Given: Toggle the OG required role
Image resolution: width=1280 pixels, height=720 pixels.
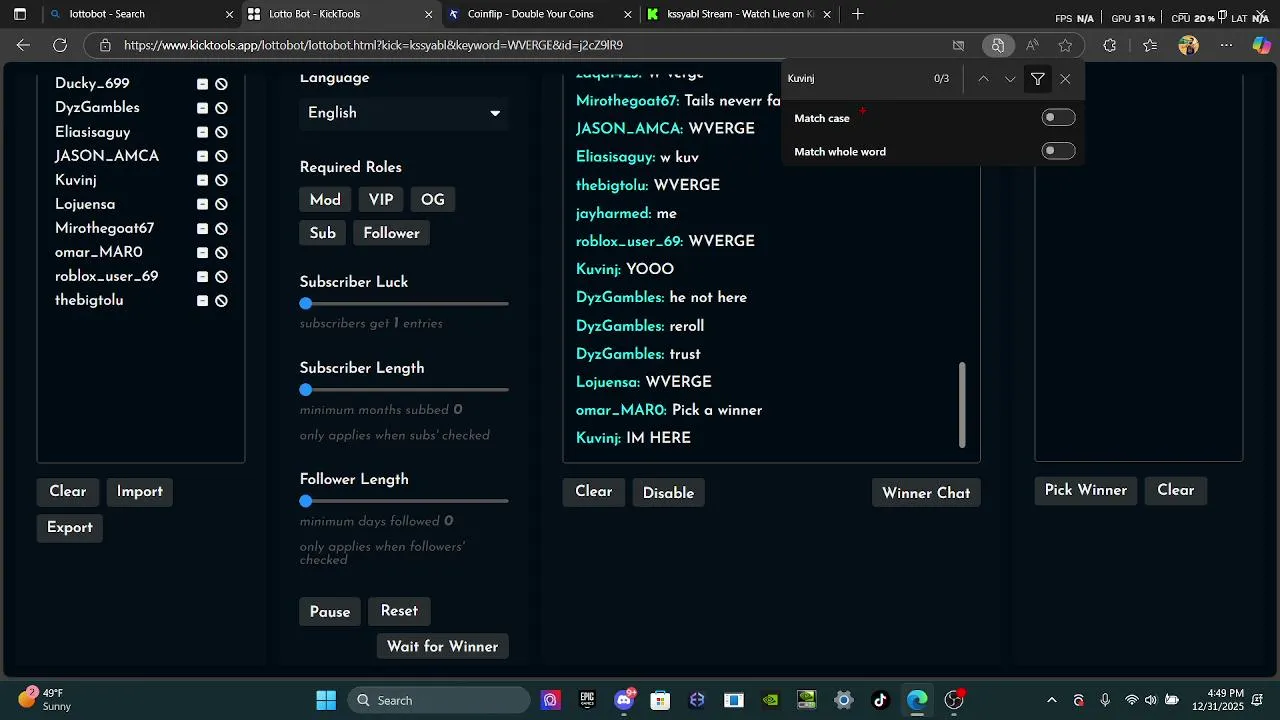Looking at the screenshot, I should (x=433, y=200).
